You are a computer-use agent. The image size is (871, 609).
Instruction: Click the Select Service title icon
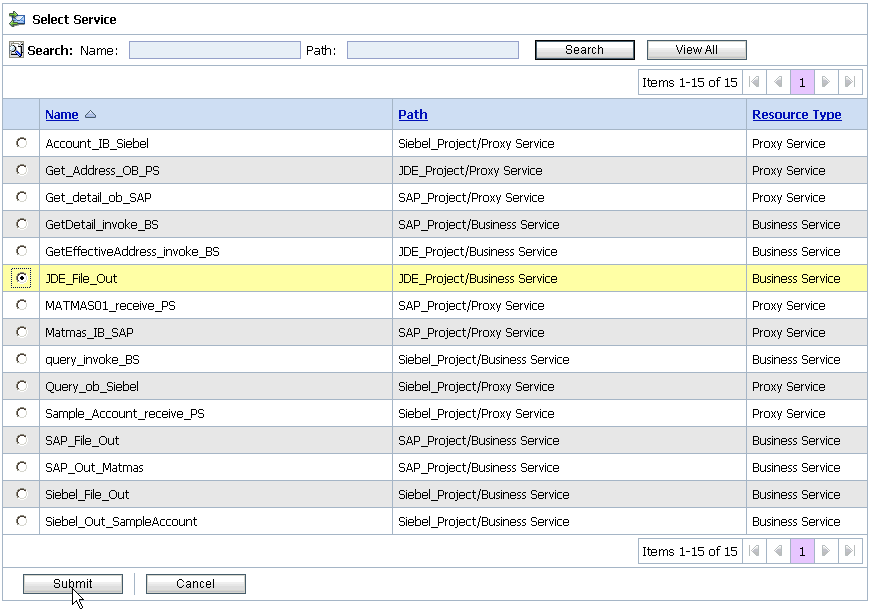(16, 19)
